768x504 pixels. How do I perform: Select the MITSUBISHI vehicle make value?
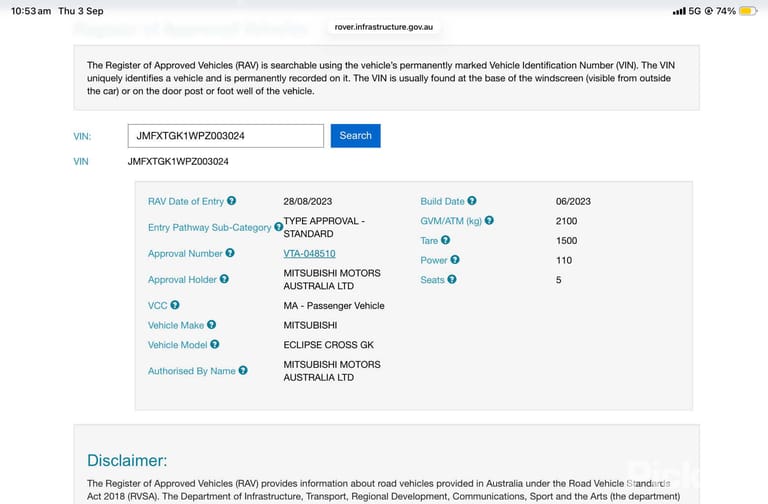[310, 325]
